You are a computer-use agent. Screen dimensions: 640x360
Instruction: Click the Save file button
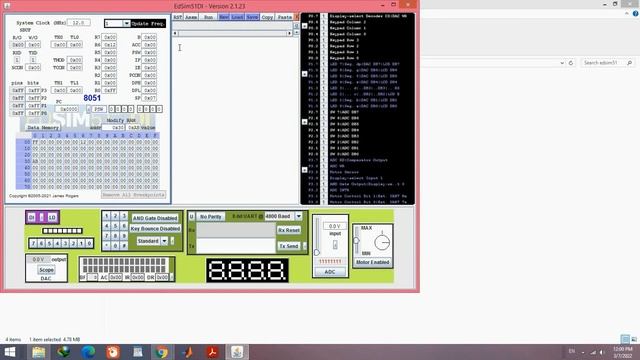tap(252, 17)
